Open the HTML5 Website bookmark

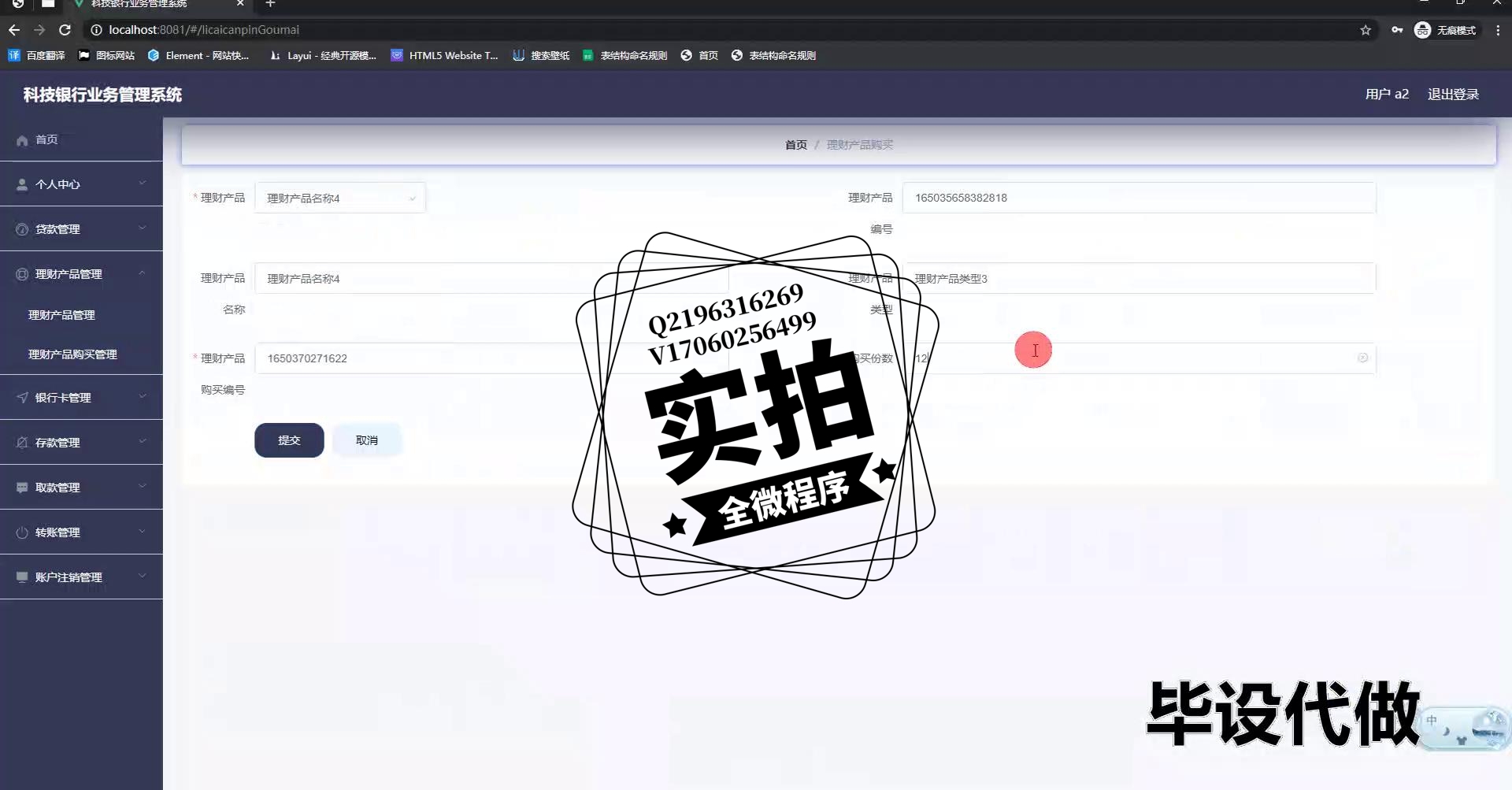(x=445, y=55)
